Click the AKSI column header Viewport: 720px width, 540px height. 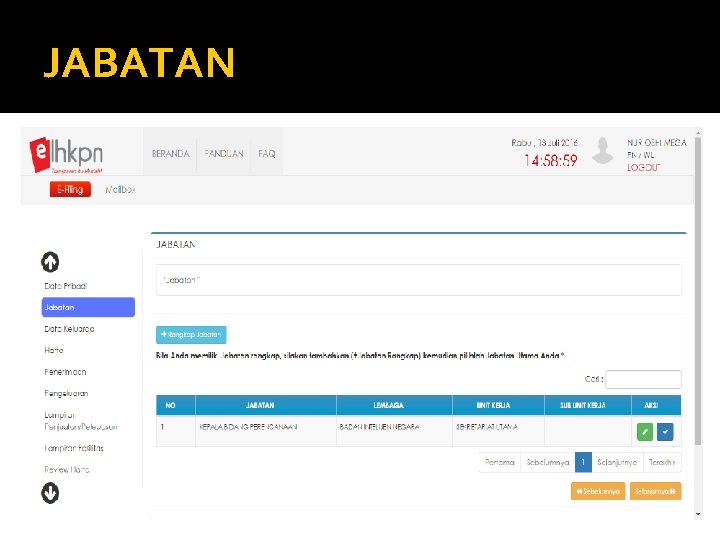656,405
